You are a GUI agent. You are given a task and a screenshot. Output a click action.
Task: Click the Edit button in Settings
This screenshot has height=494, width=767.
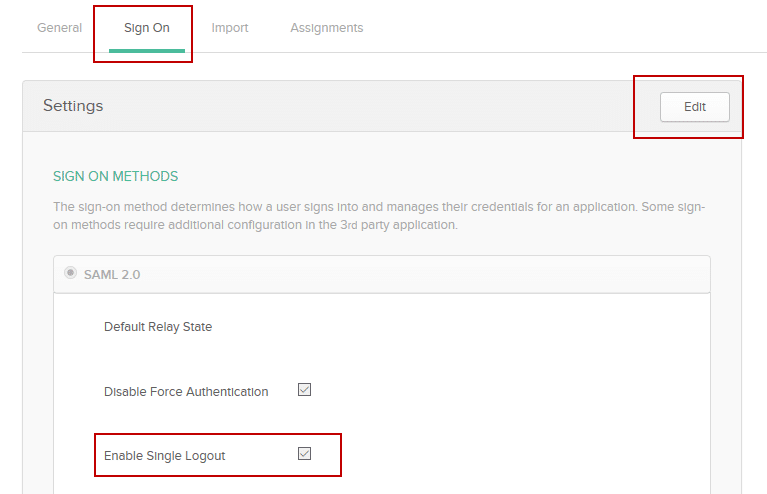tap(694, 106)
